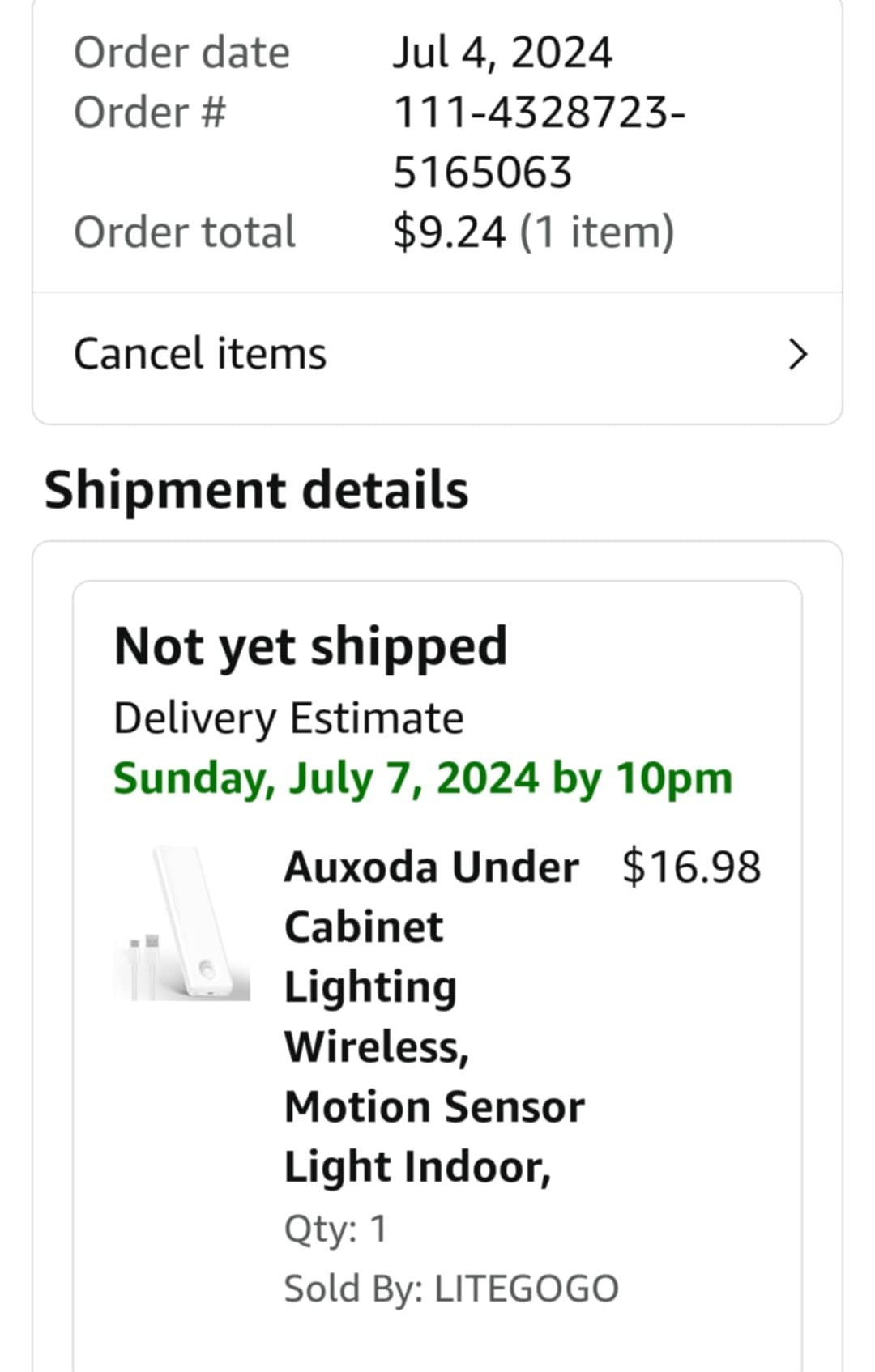This screenshot has height=1372, width=875.
Task: Tap the Order # label
Action: point(150,112)
